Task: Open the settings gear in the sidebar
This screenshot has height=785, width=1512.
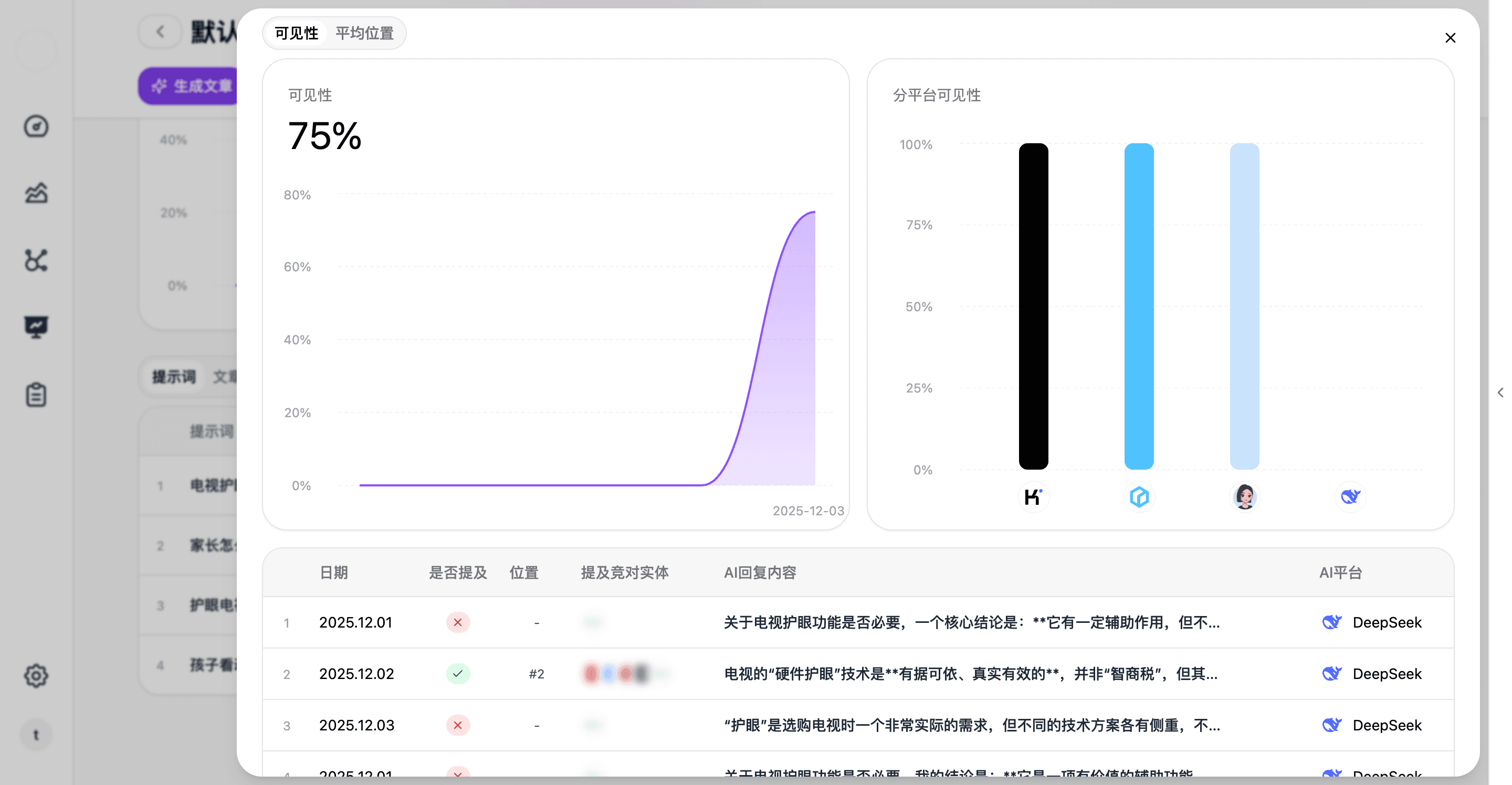Action: point(36,676)
